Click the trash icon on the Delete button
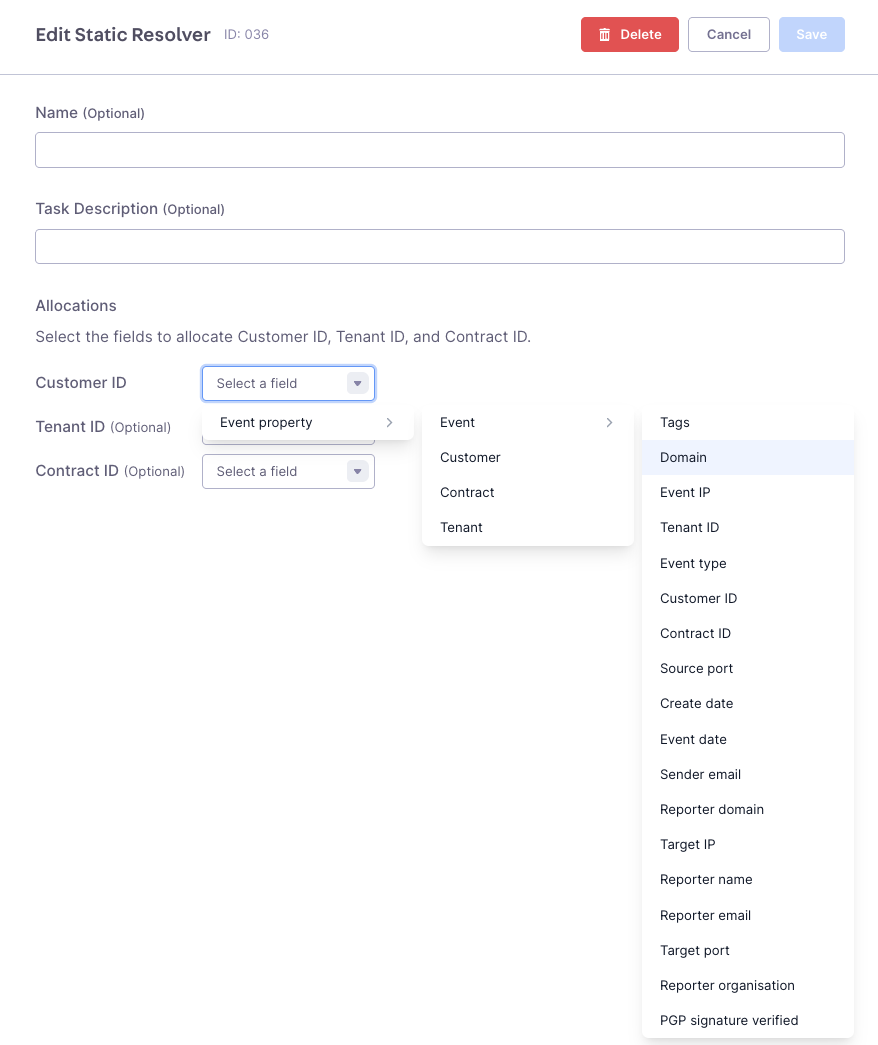This screenshot has width=878, height=1045. [x=606, y=34]
